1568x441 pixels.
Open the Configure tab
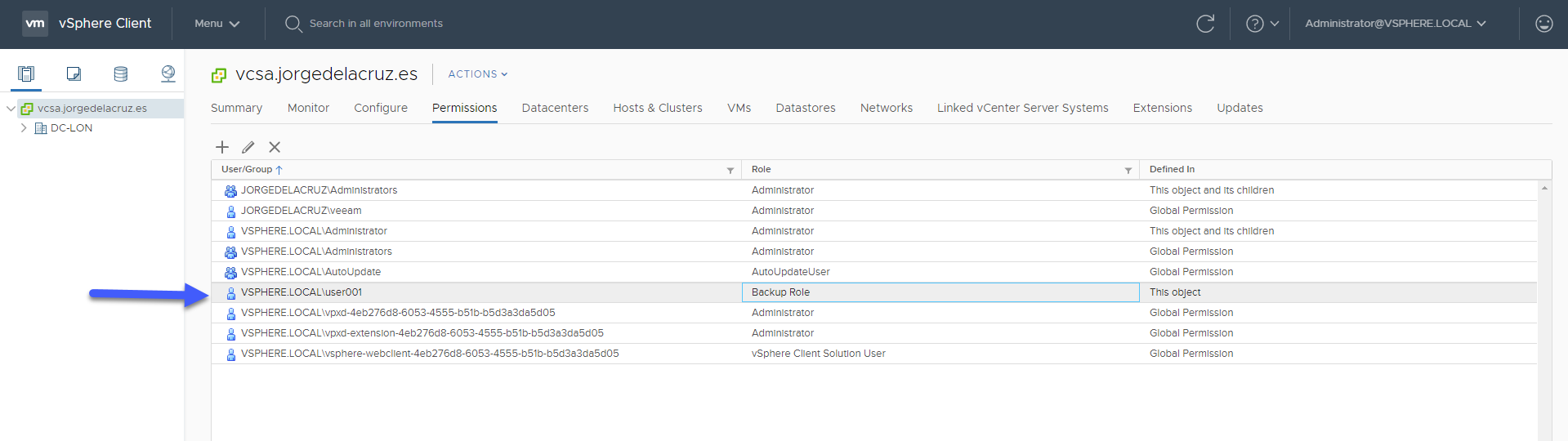[381, 108]
